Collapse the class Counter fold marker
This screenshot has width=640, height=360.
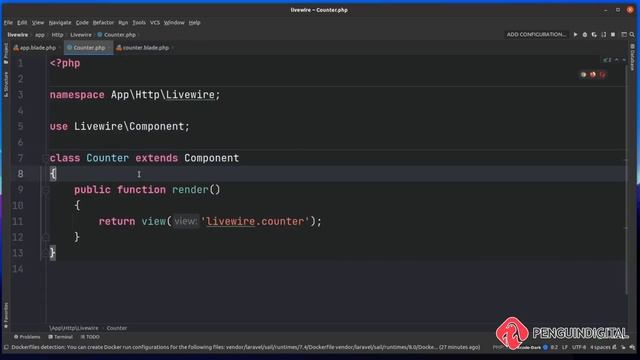(x=45, y=158)
